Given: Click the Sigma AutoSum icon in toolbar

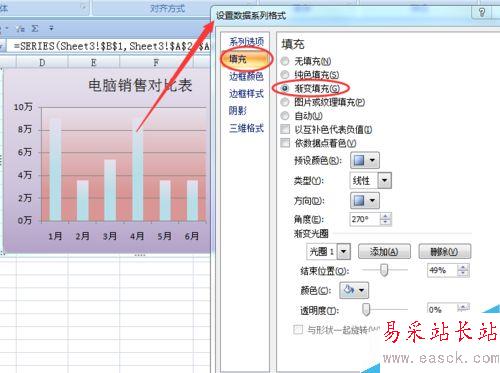Looking at the screenshot, I should (35, 29).
